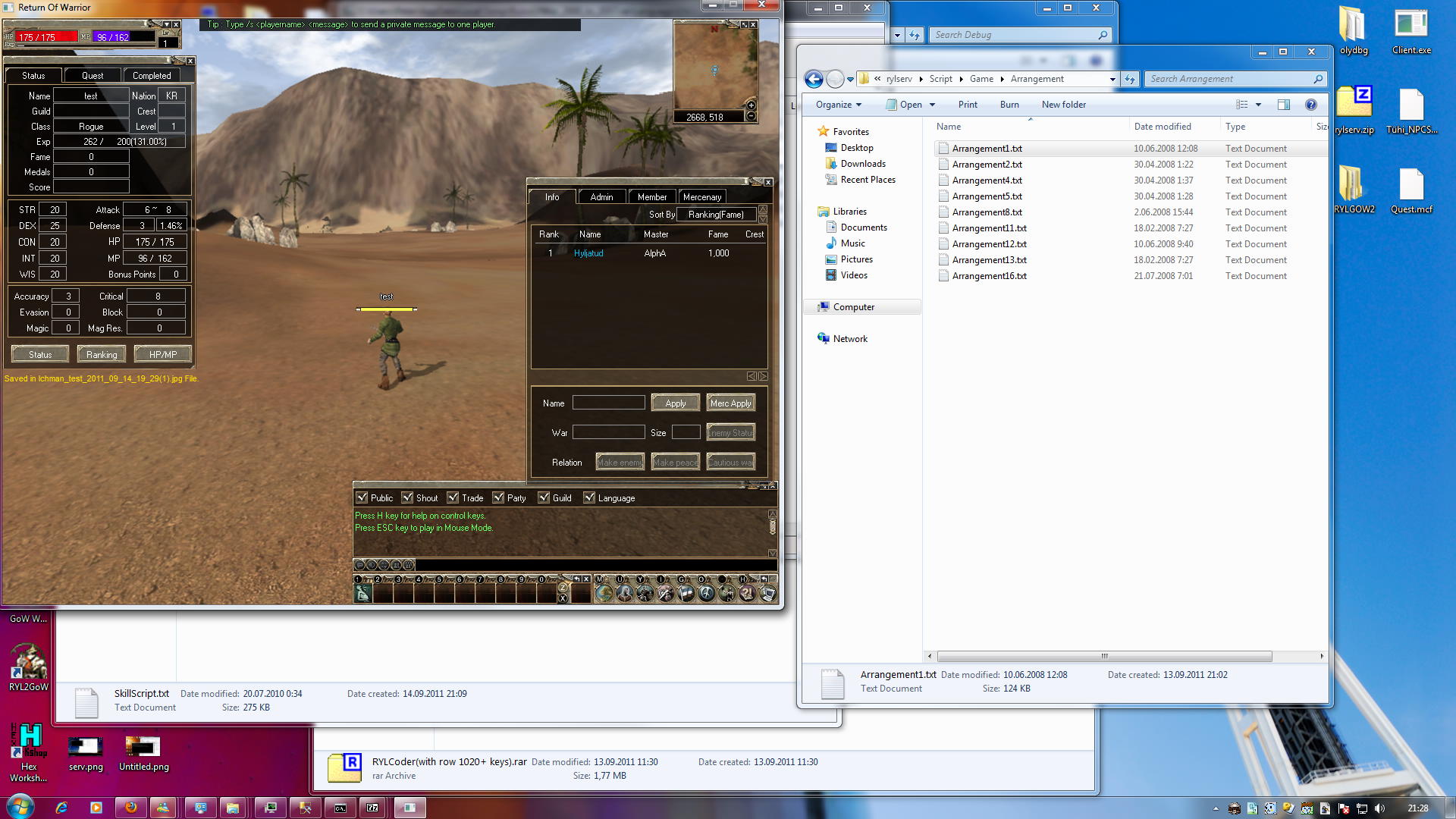Open Firefox from the taskbar

click(x=130, y=808)
